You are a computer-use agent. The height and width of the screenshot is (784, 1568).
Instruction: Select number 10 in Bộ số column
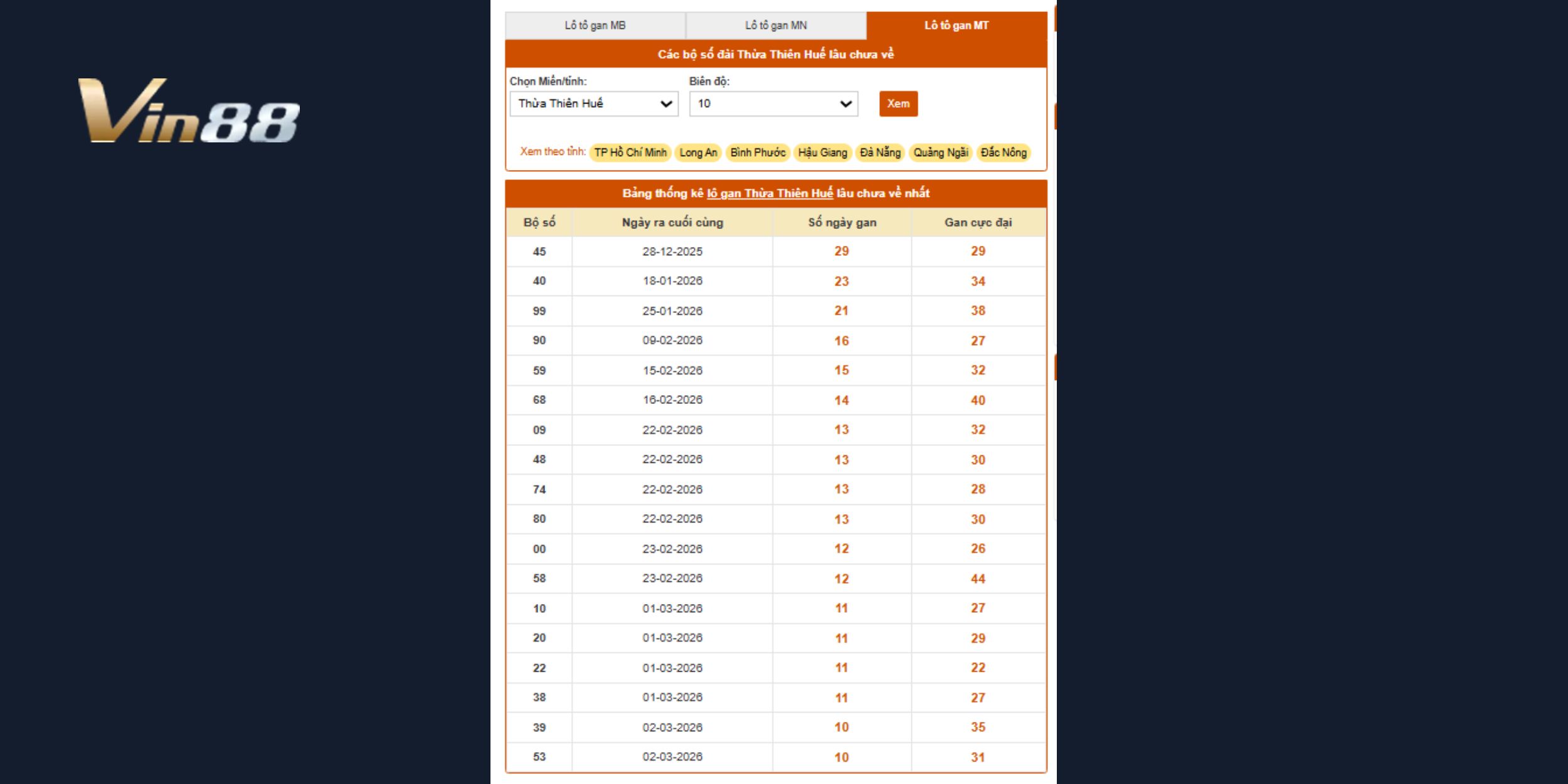point(539,608)
